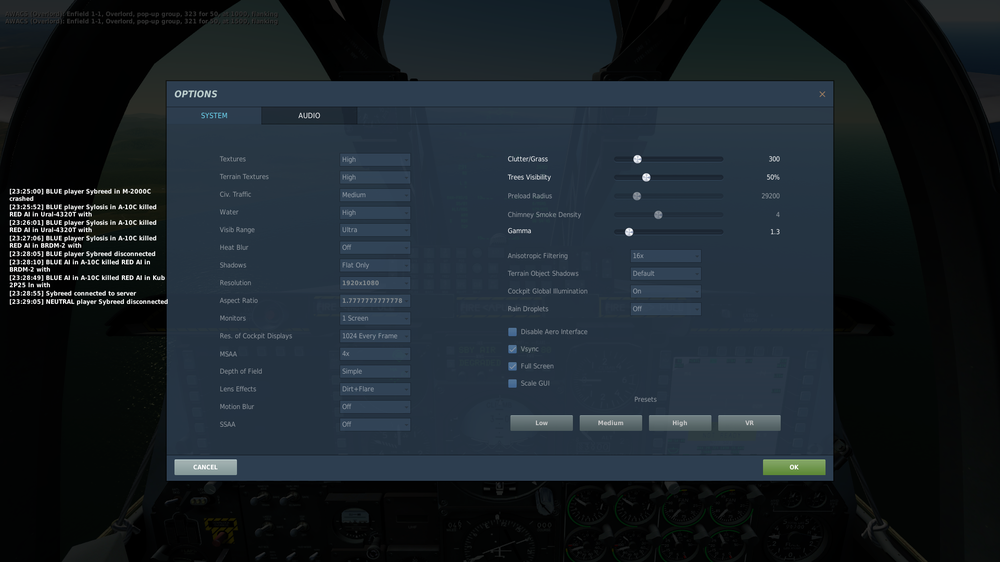The image size is (1000, 562).
Task: Click the Clutter/Grass slider handle
Action: (637, 159)
